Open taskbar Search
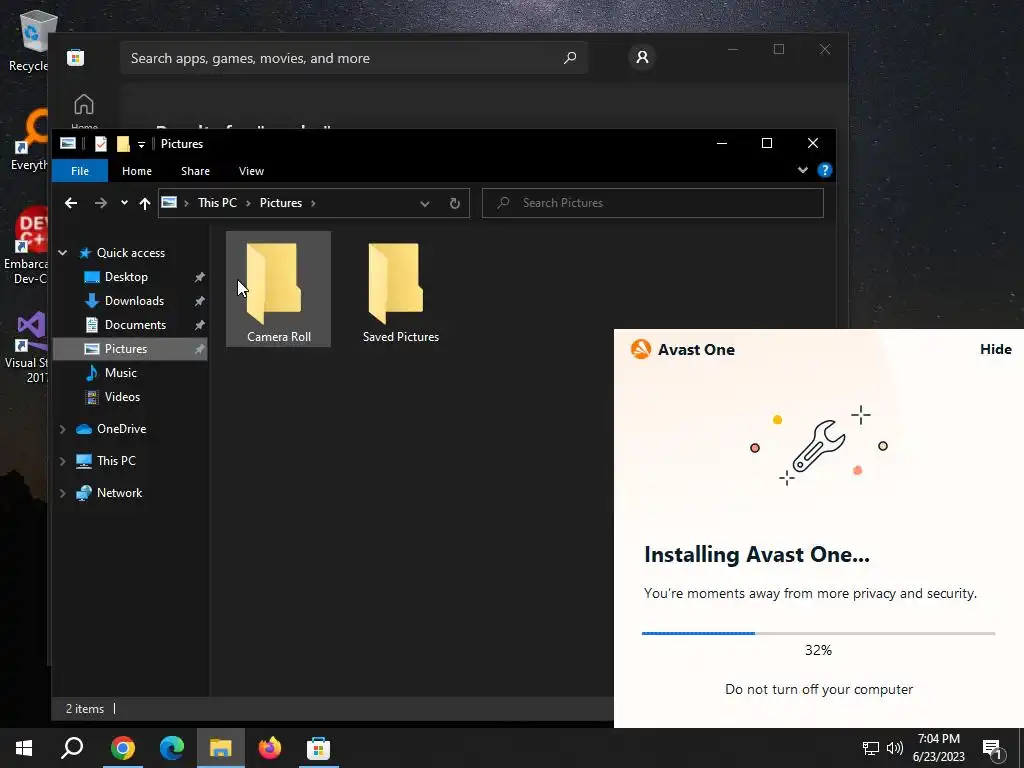The width and height of the screenshot is (1024, 768). coord(72,748)
